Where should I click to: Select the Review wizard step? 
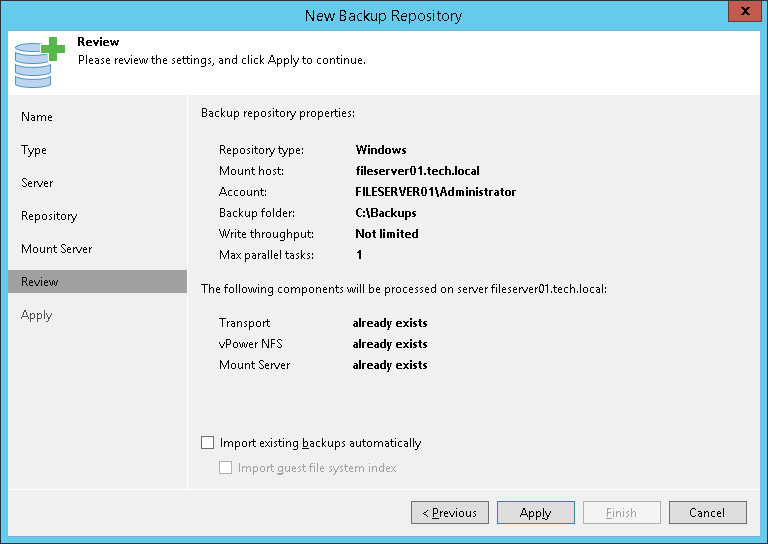coord(40,282)
